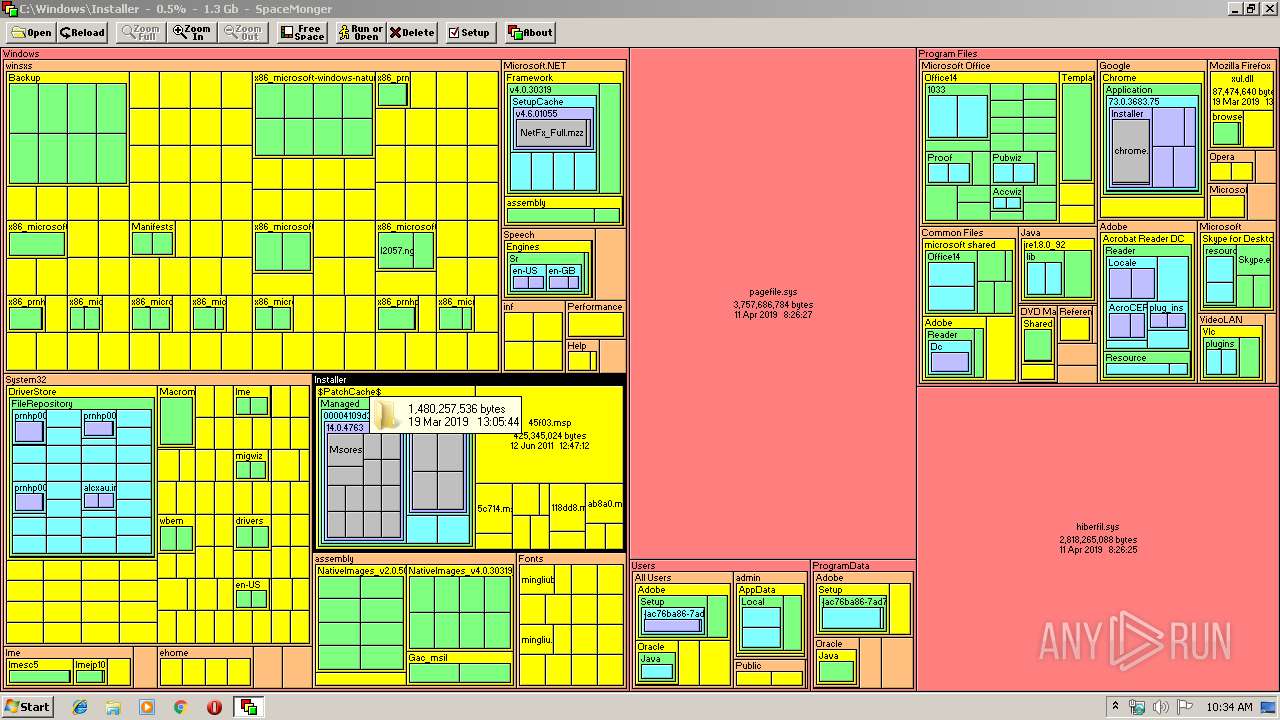The height and width of the screenshot is (720, 1280).
Task: Select the FileRepository folder label
Action: point(42,404)
